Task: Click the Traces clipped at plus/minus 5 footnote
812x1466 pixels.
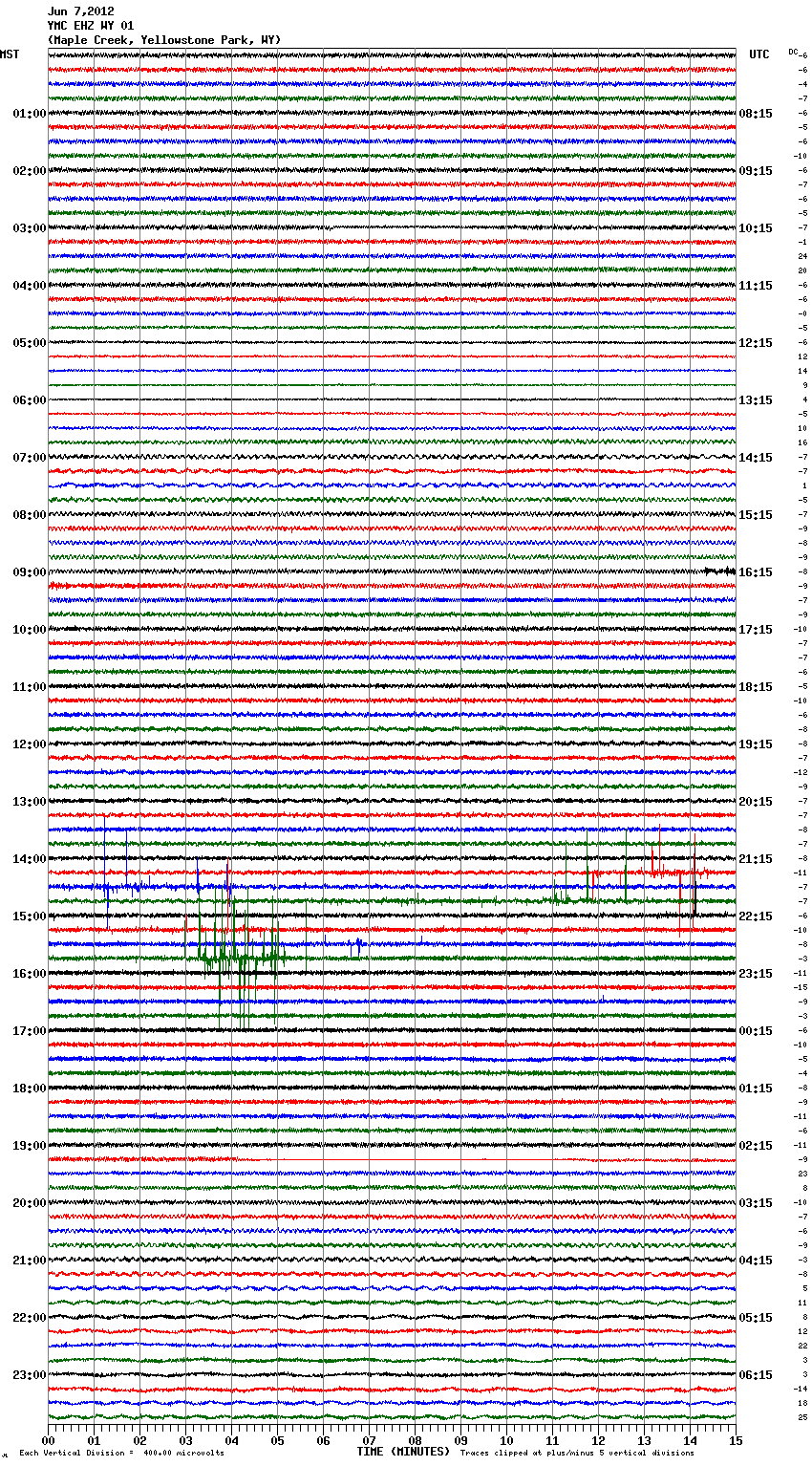Action: click(577, 1453)
